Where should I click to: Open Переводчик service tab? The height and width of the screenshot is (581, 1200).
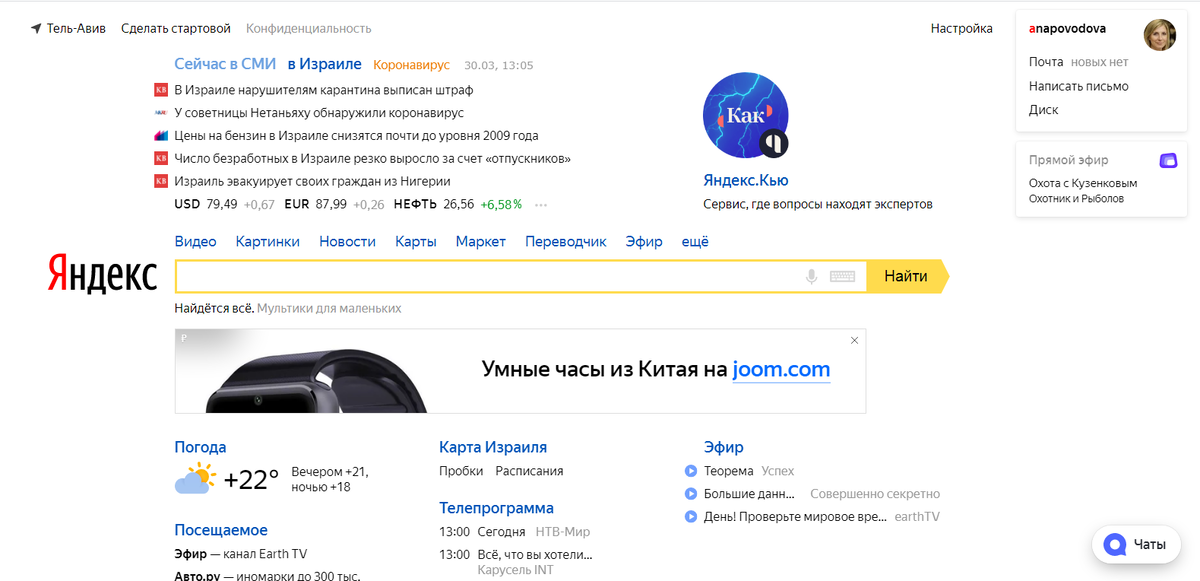point(566,241)
